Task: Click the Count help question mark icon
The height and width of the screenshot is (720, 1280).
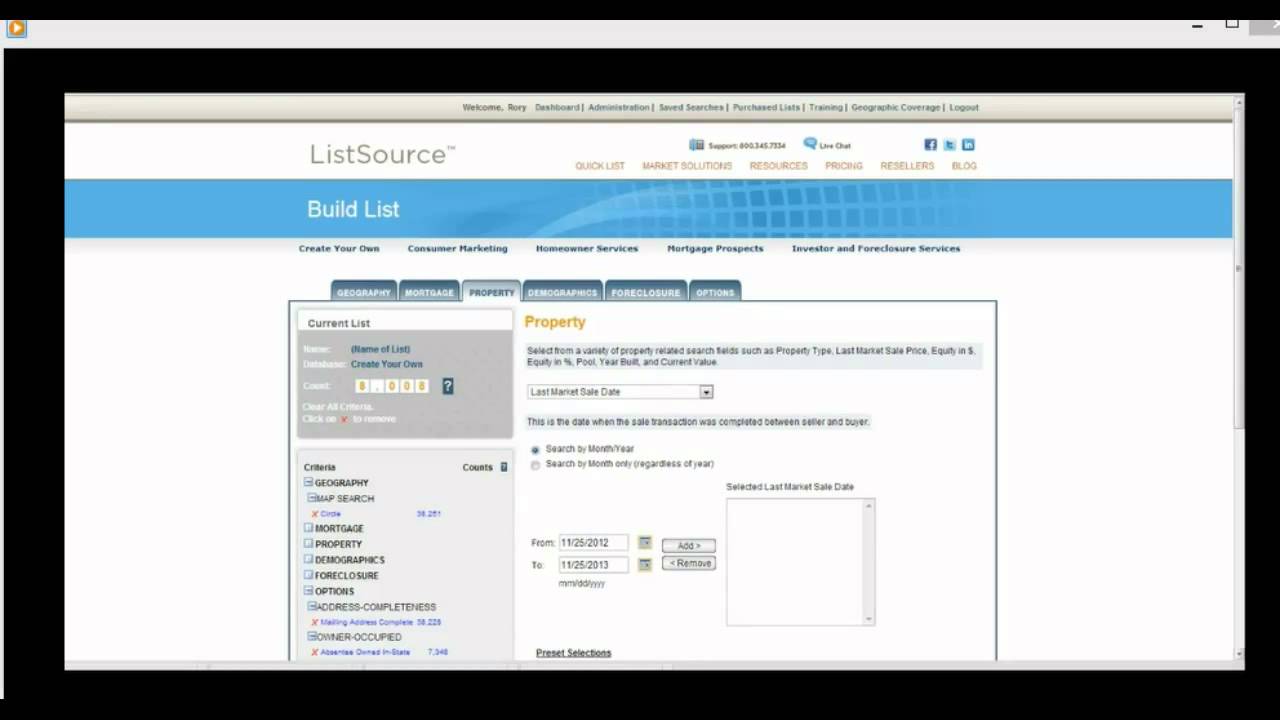Action: [447, 386]
